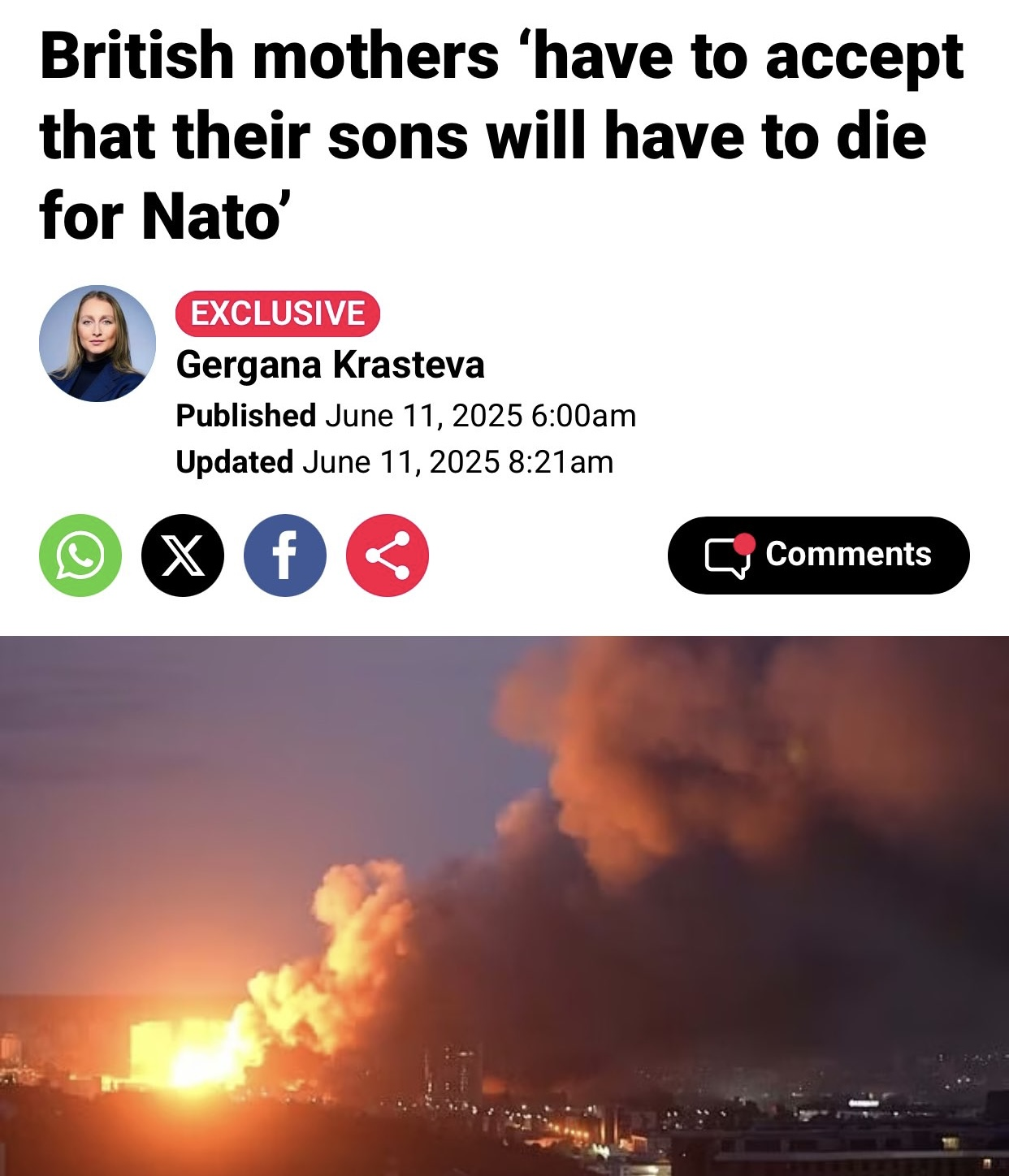Share the article on Facebook
Image resolution: width=1009 pixels, height=1176 pixels.
pos(285,556)
